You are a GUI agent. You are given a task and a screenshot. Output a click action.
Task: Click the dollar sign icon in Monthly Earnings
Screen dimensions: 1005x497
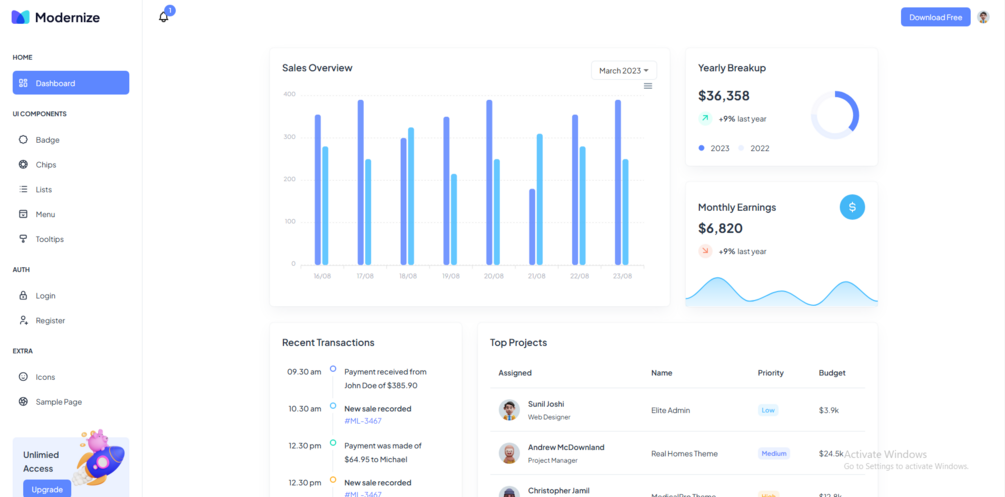[x=852, y=207]
